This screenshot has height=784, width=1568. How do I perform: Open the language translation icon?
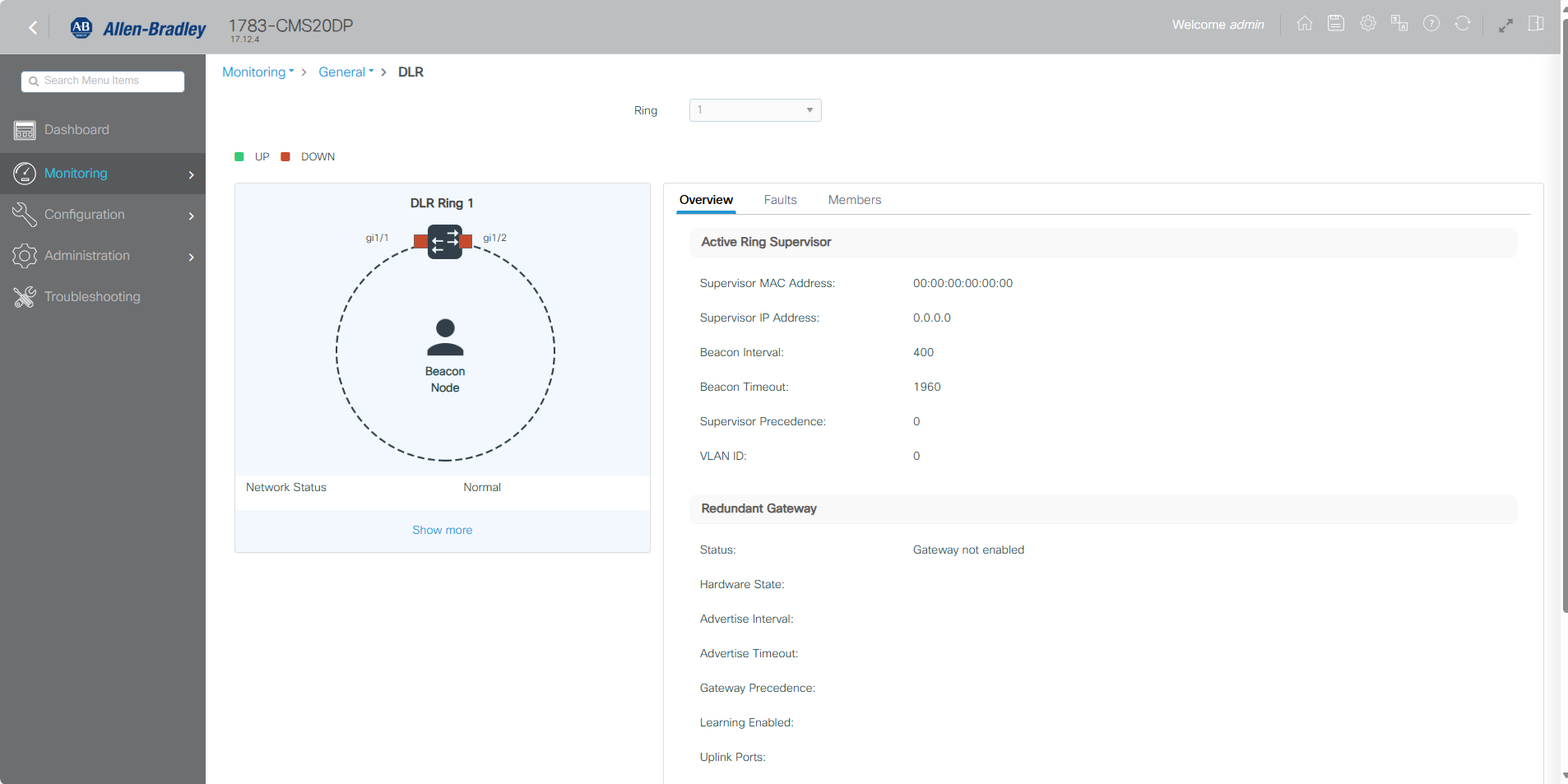click(x=1399, y=24)
